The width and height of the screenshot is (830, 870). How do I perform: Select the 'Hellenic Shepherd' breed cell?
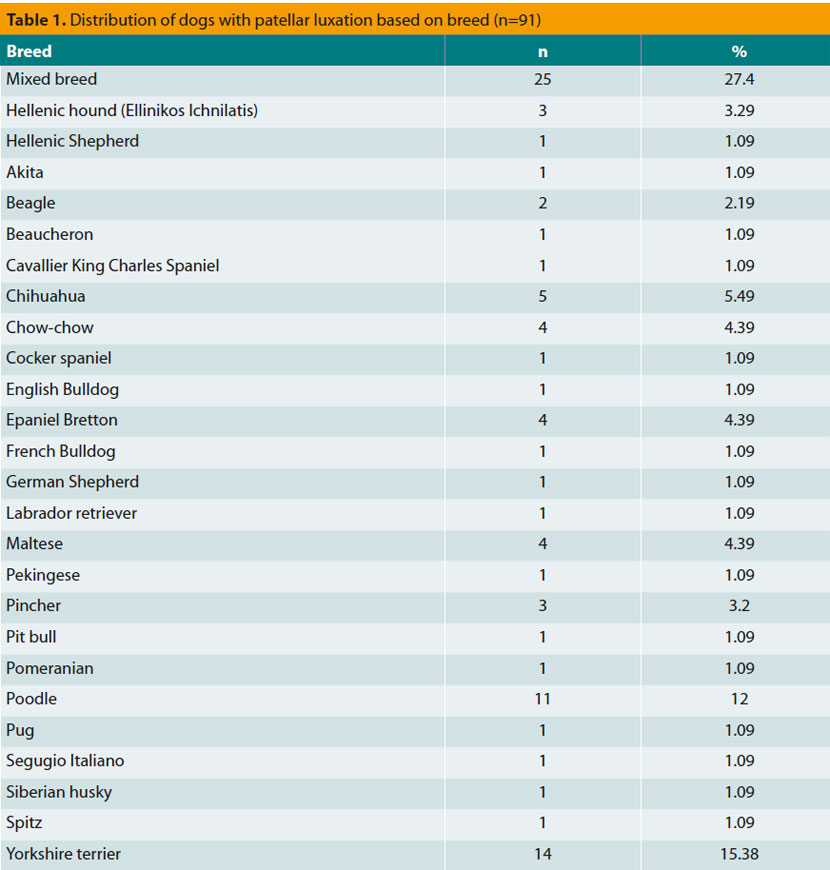[x=73, y=141]
